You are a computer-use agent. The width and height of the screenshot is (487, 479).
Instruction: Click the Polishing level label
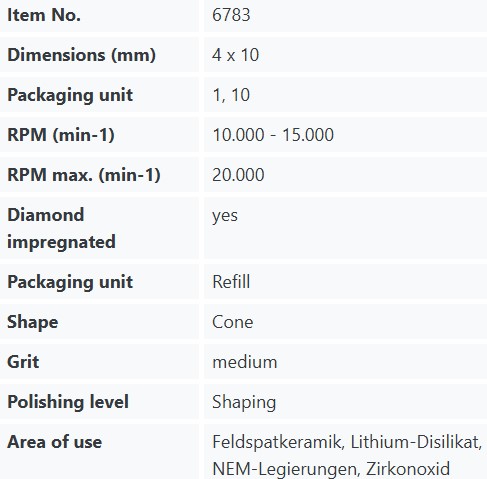(x=68, y=402)
